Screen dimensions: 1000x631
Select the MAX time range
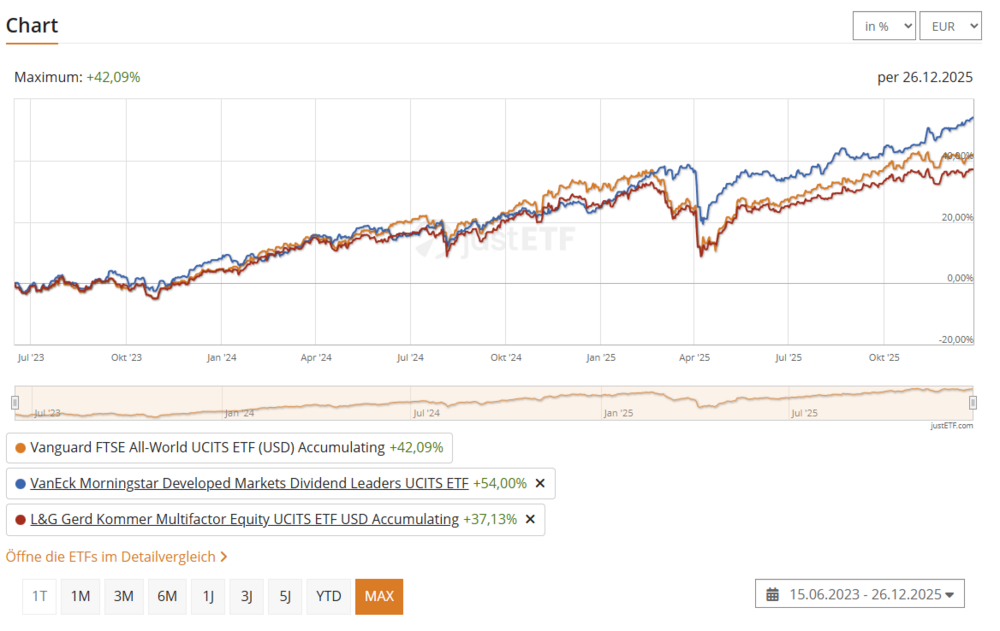(x=379, y=597)
